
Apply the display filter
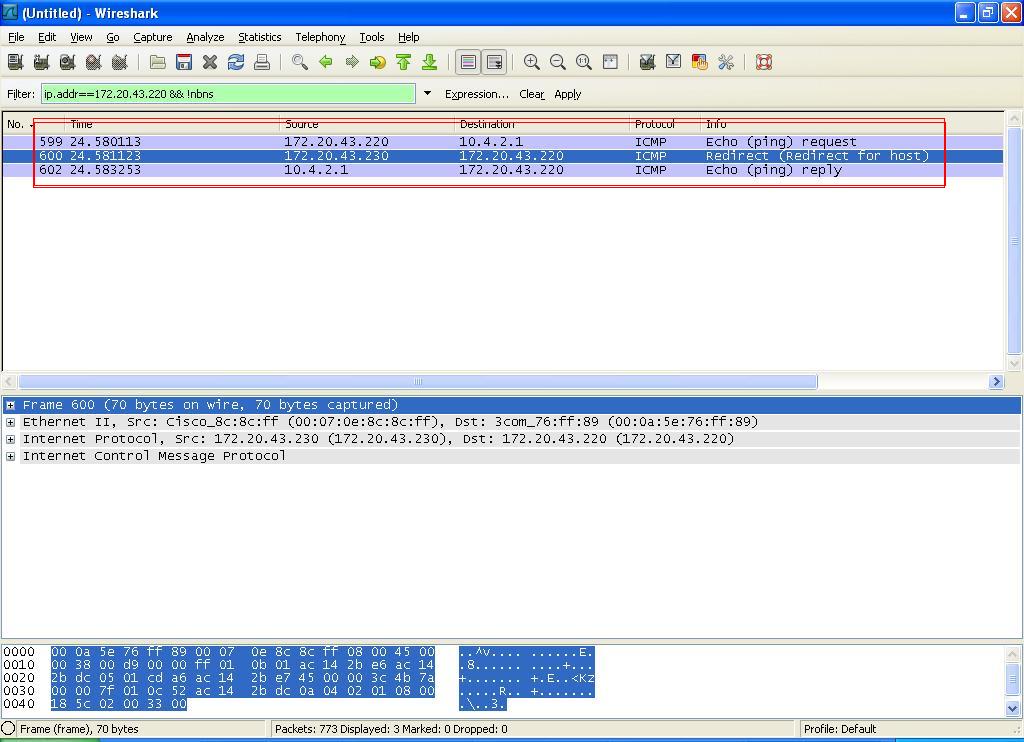click(x=568, y=94)
